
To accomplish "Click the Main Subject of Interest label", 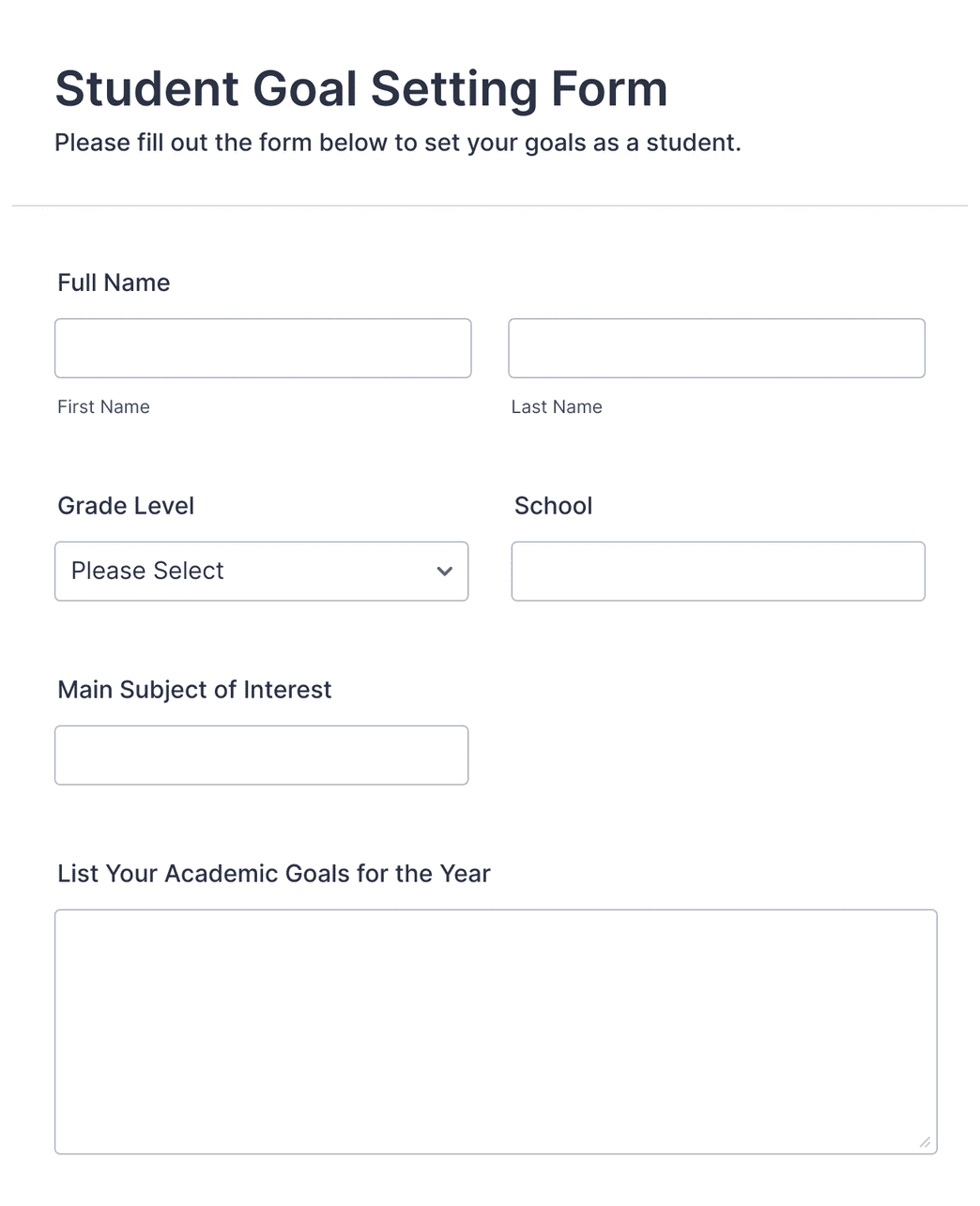I will 194,689.
